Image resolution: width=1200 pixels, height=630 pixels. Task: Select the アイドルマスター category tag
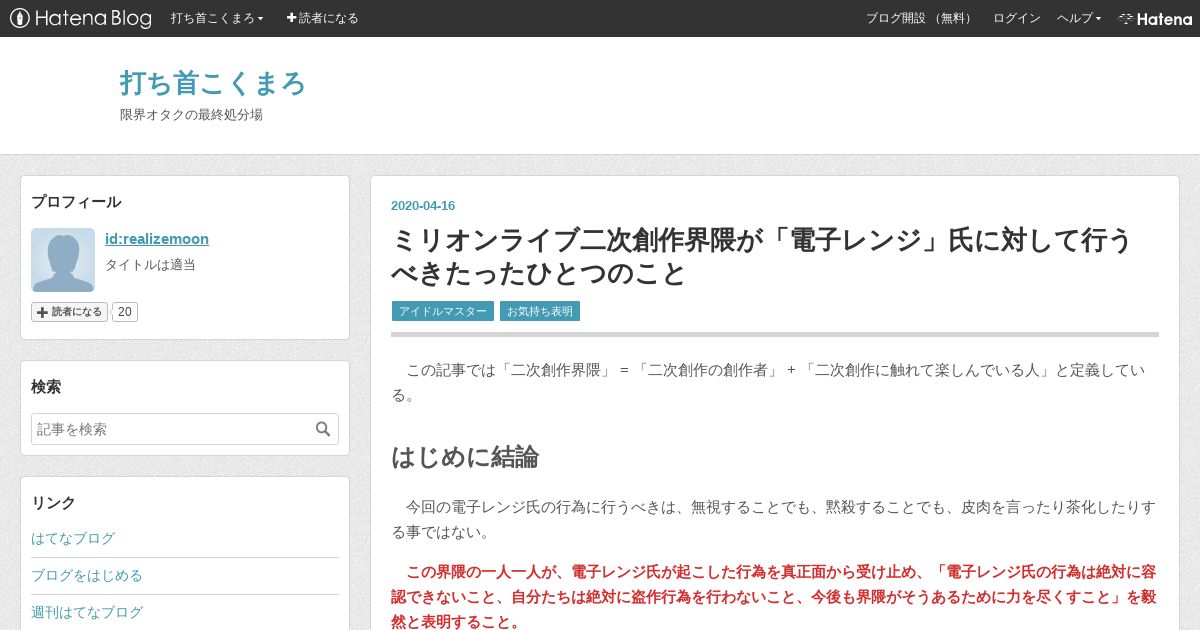point(443,311)
